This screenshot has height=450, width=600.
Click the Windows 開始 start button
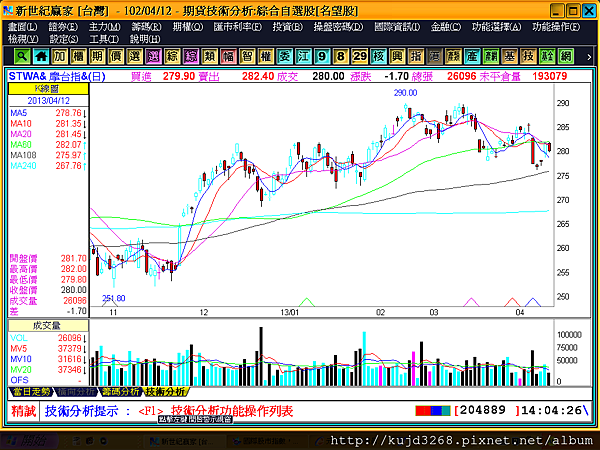point(30,441)
